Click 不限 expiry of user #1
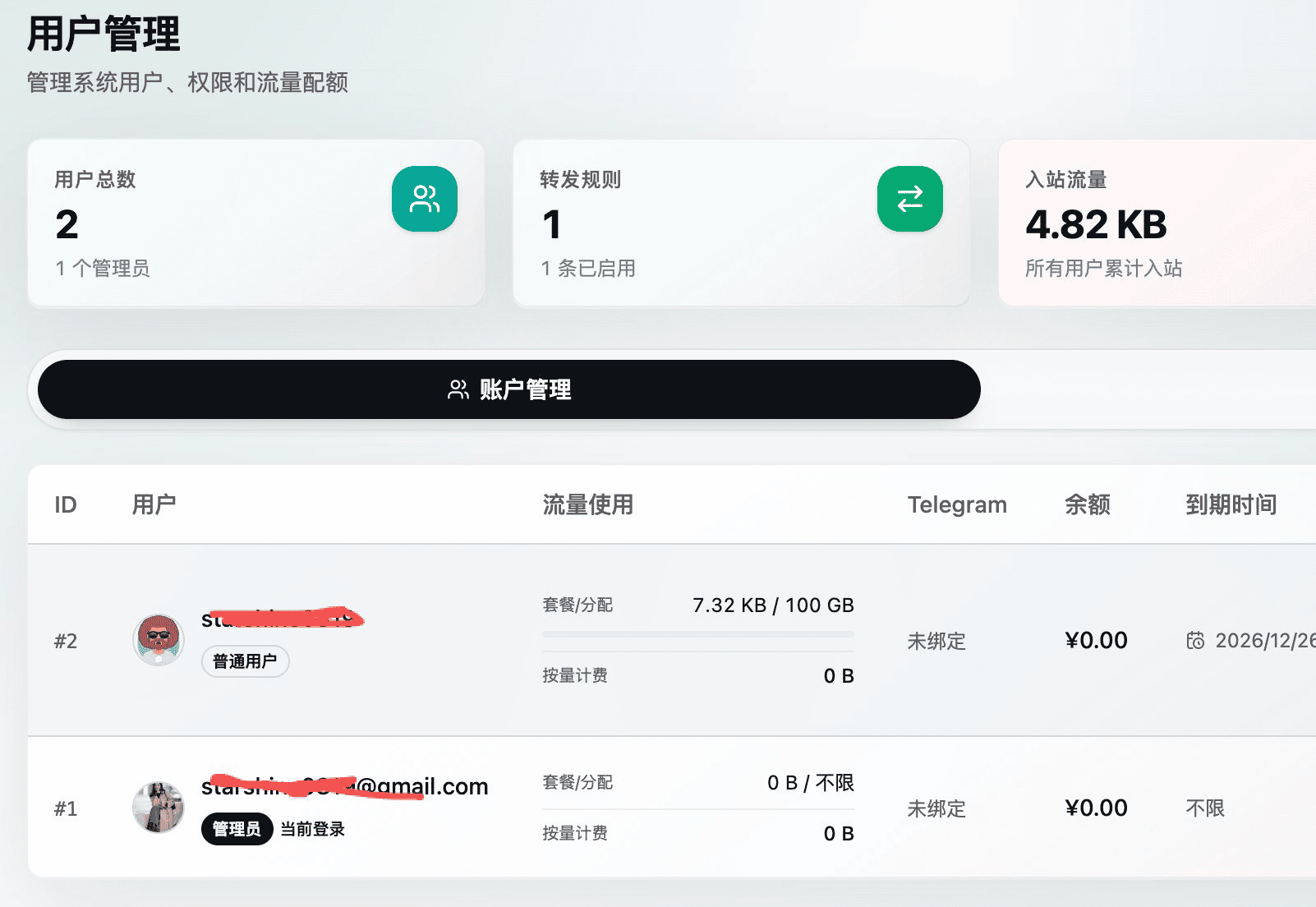 click(x=1205, y=808)
